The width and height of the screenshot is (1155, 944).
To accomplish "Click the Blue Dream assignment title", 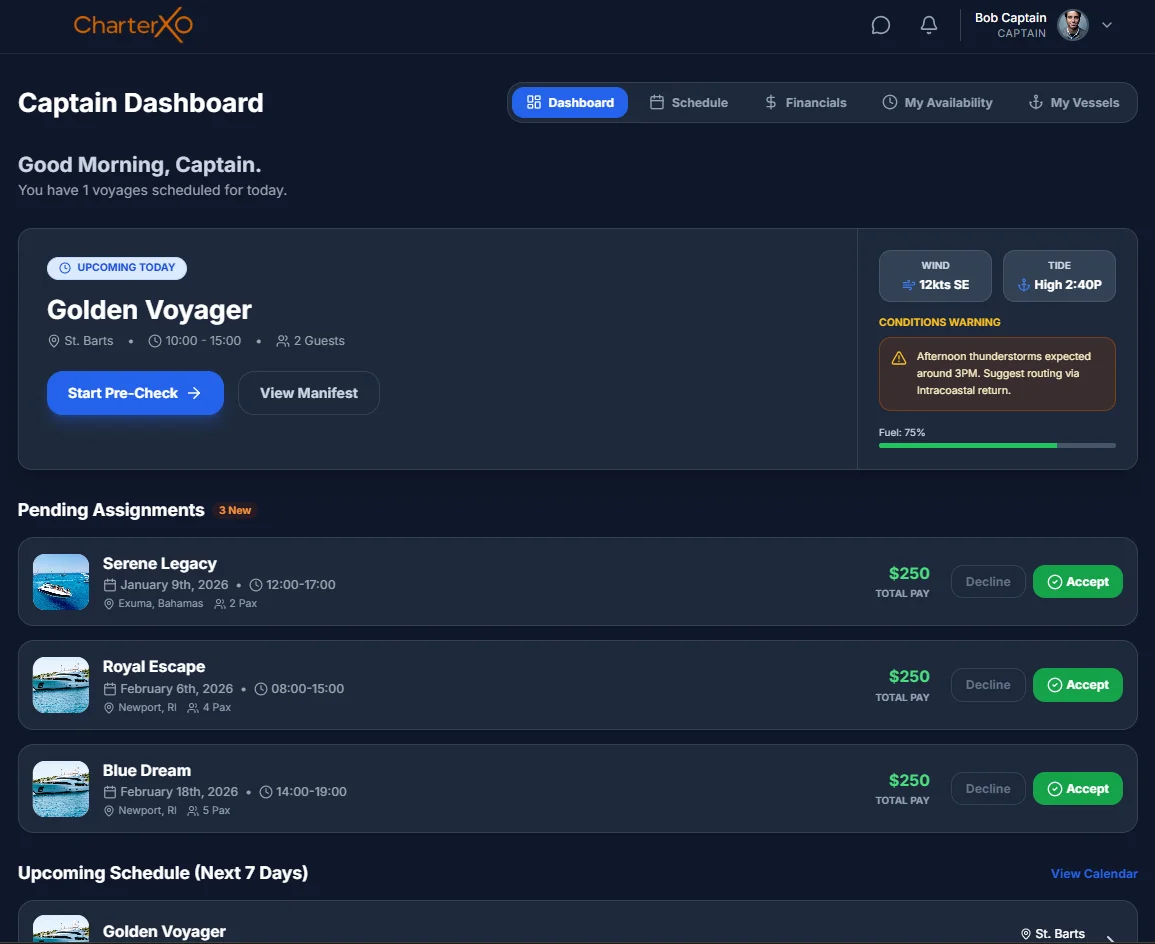I will click(147, 770).
